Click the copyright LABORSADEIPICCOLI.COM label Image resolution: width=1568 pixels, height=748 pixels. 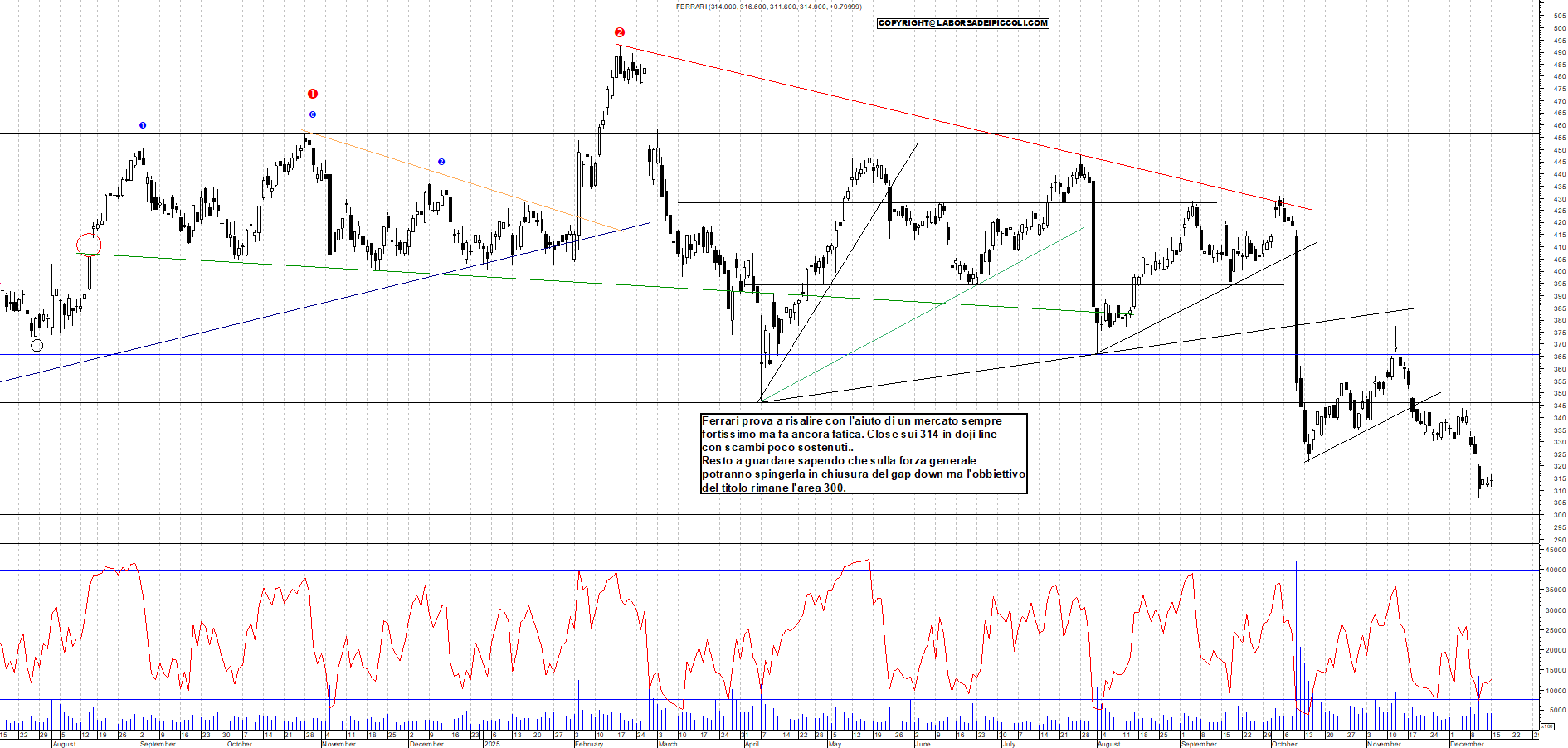(x=962, y=23)
